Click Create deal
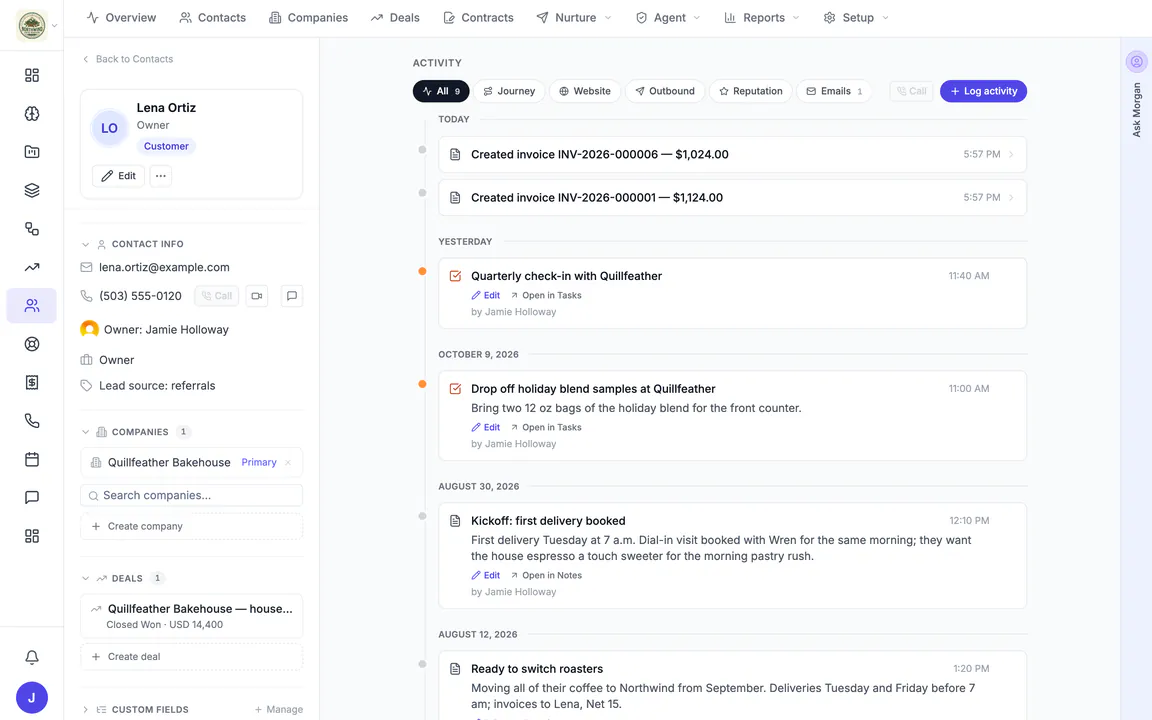 191,657
